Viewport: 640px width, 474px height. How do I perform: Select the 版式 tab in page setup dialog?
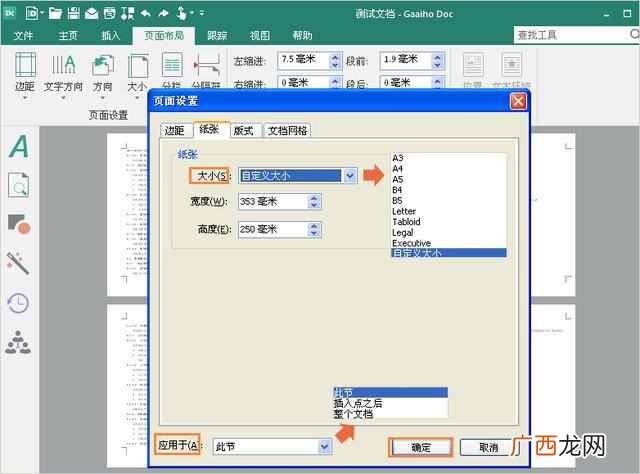[244, 130]
